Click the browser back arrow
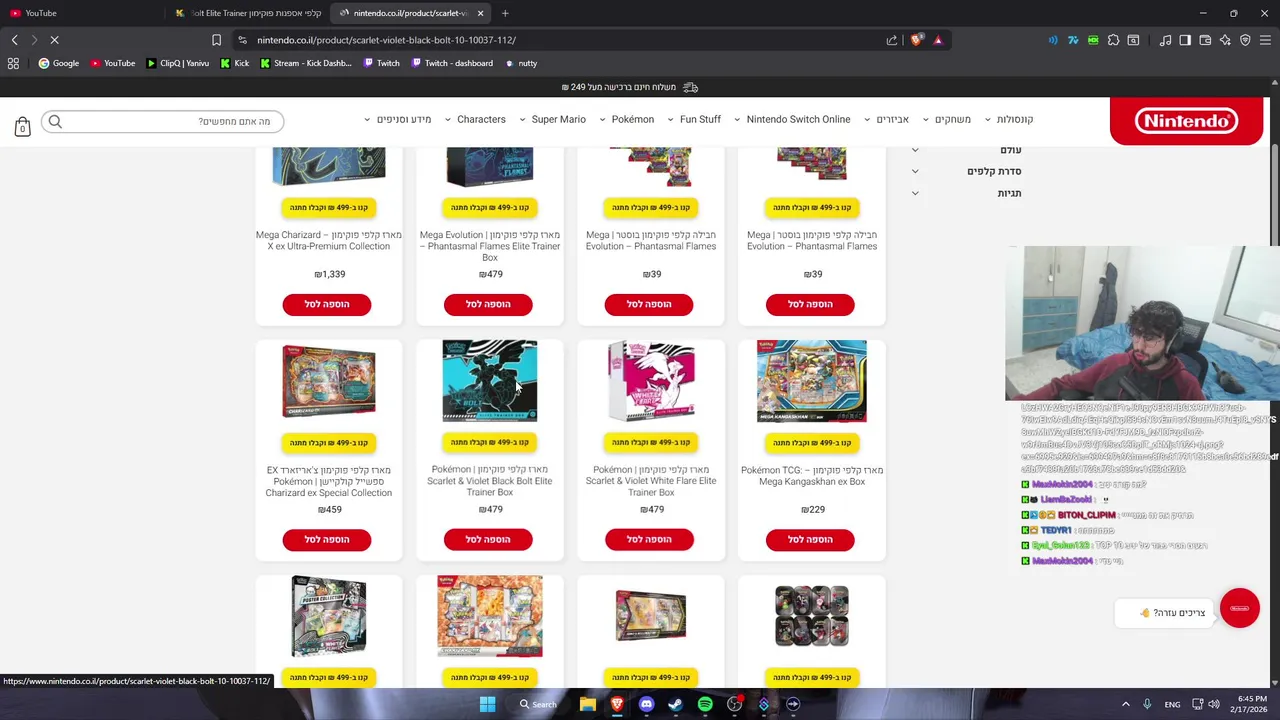The width and height of the screenshot is (1280, 720). pos(14,40)
